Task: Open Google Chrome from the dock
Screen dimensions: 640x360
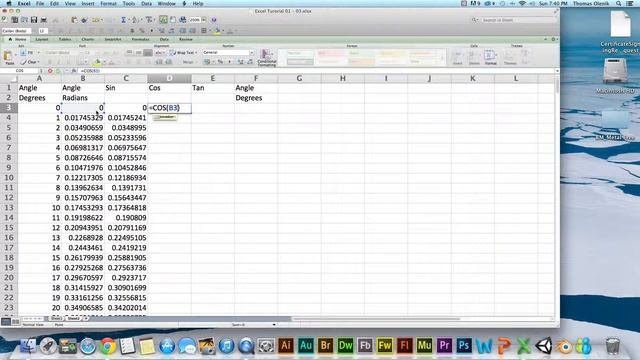Action: click(x=108, y=346)
